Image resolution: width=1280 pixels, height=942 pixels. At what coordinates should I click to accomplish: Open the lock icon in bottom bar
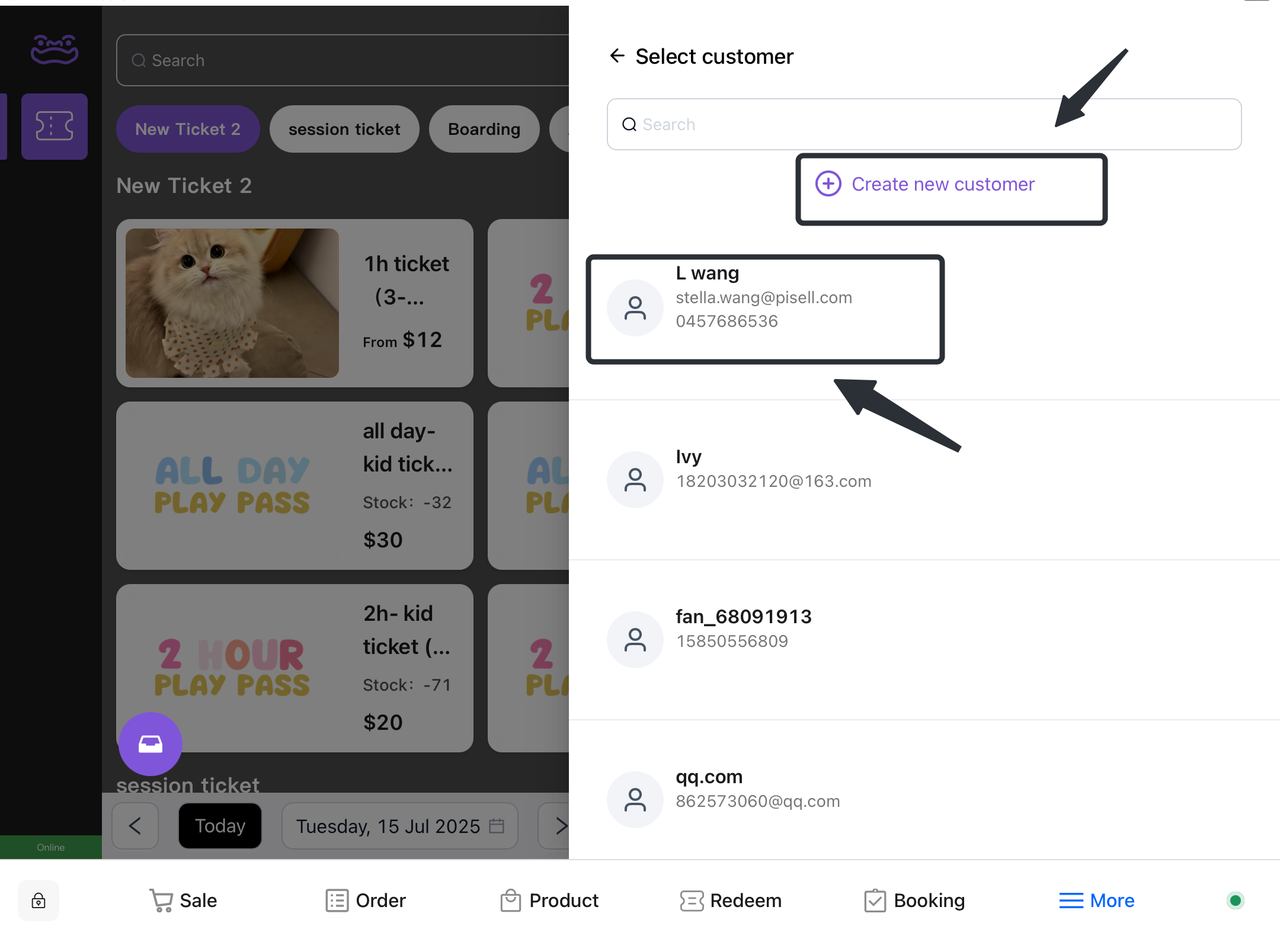pos(38,900)
